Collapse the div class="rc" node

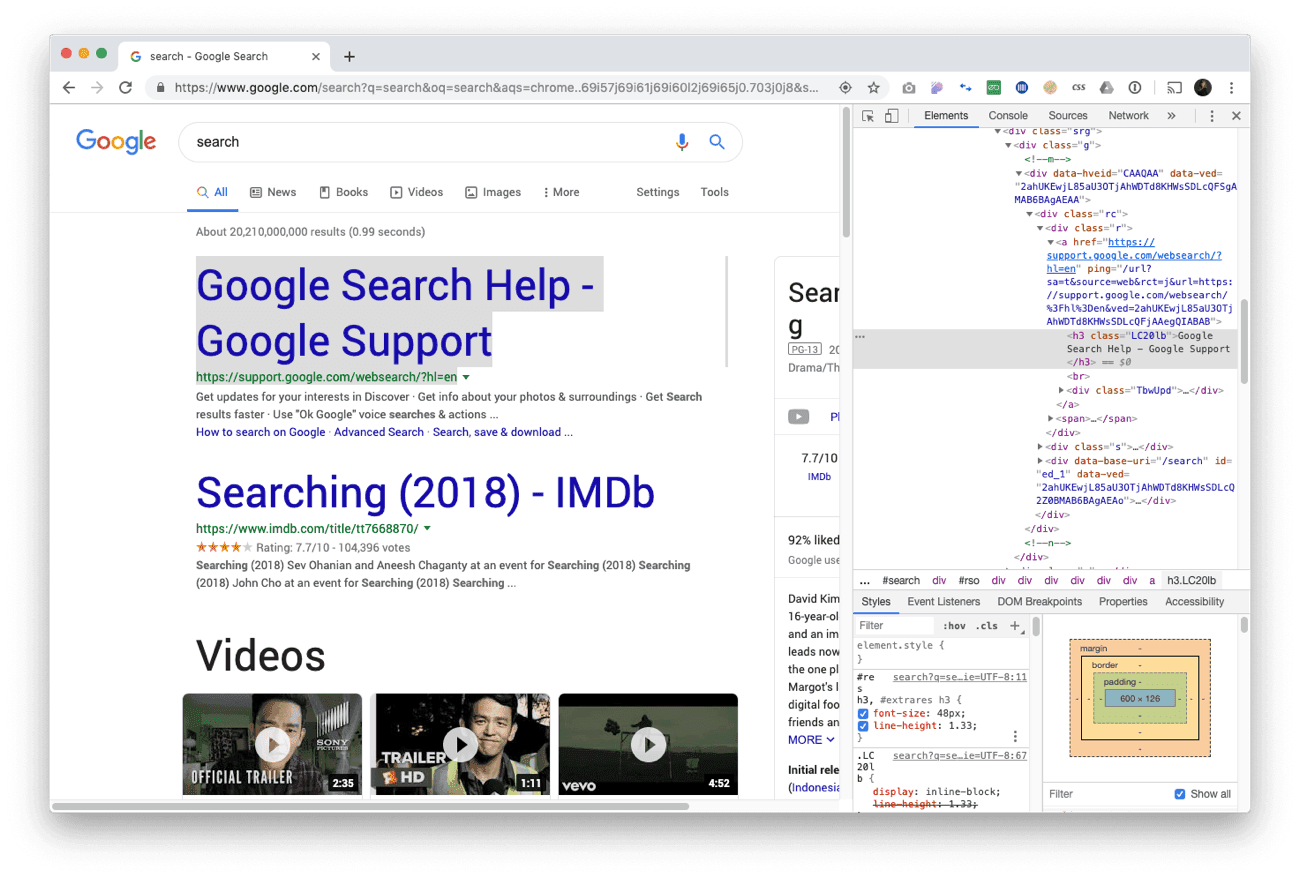[1029, 214]
